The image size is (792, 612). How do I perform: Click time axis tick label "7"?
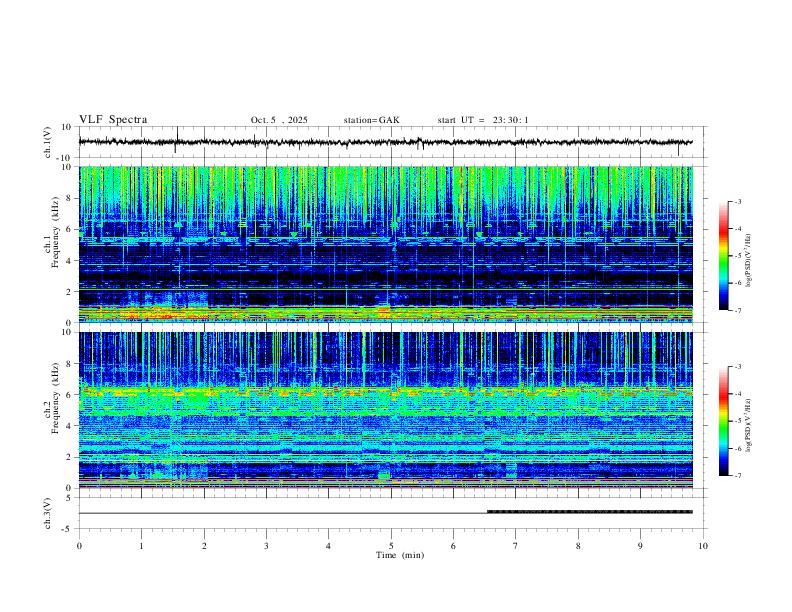[516, 546]
